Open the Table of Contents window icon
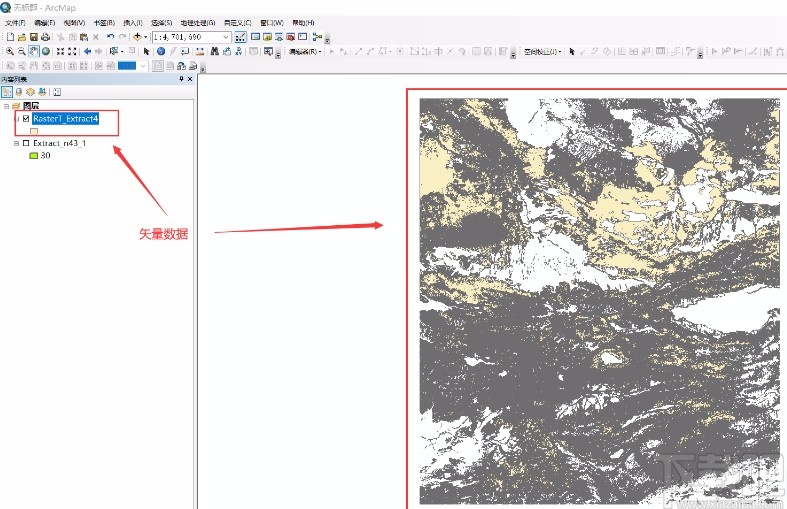Viewport: 787px width, 509px height. coord(255,37)
